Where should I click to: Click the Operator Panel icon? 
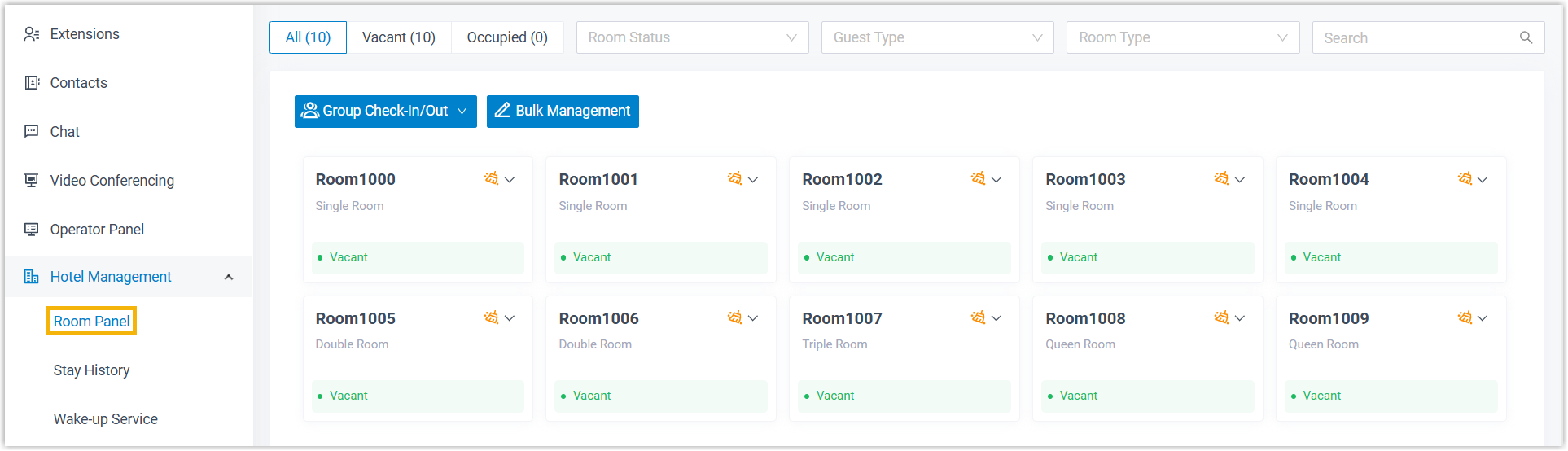32,230
